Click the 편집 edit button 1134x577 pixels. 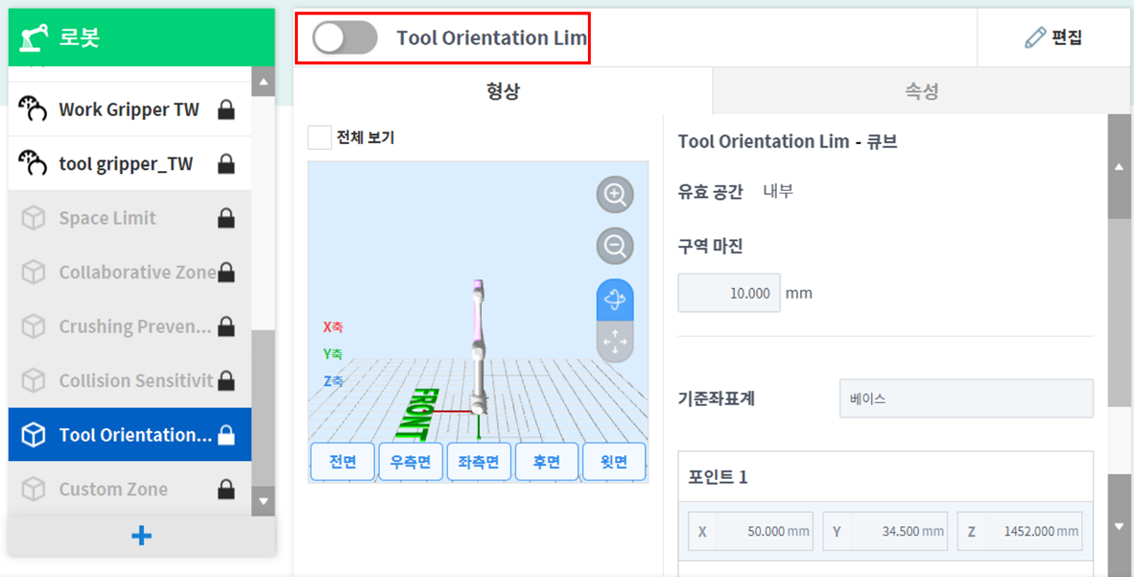point(1053,38)
